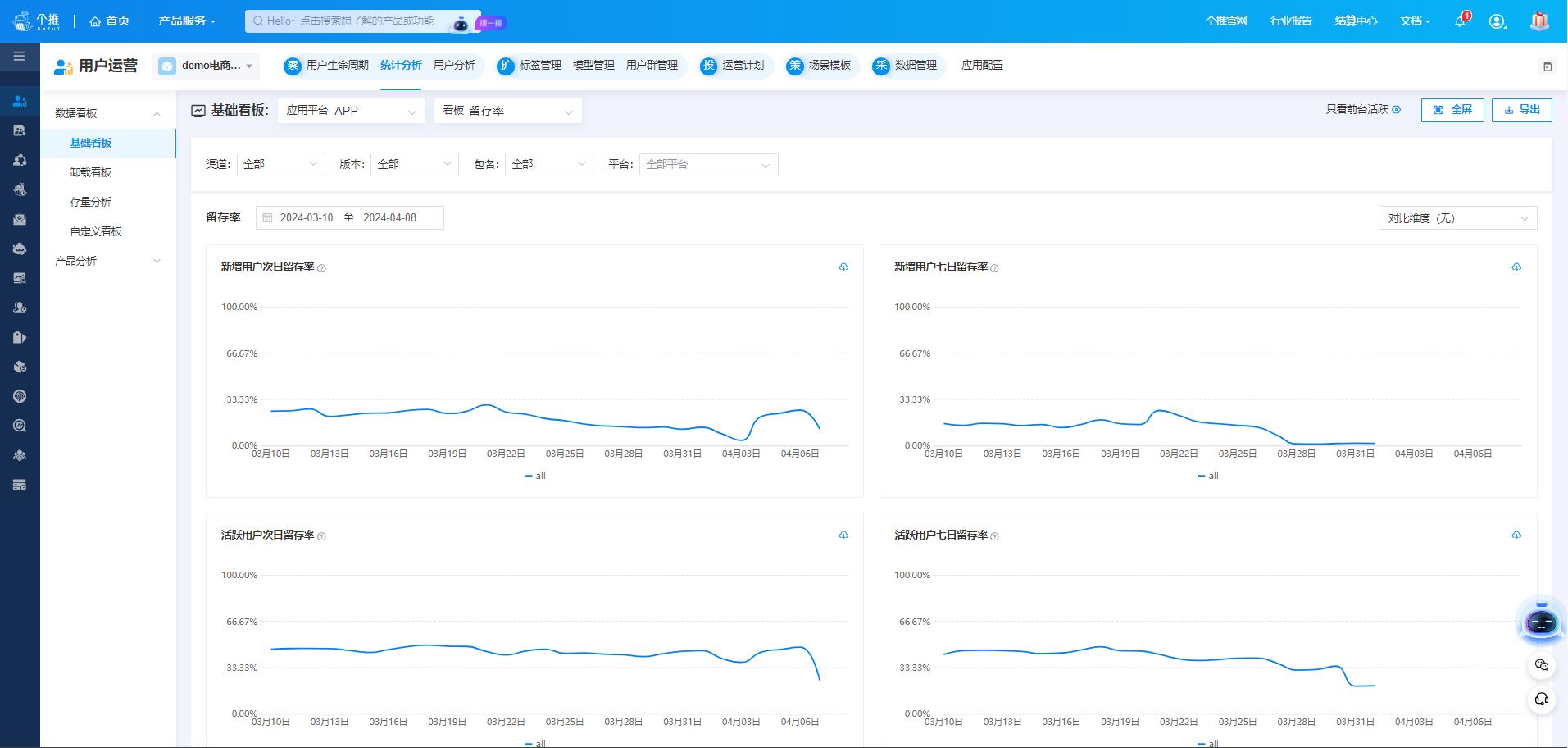
Task: Open the user account avatar icon
Action: pos(1498,21)
